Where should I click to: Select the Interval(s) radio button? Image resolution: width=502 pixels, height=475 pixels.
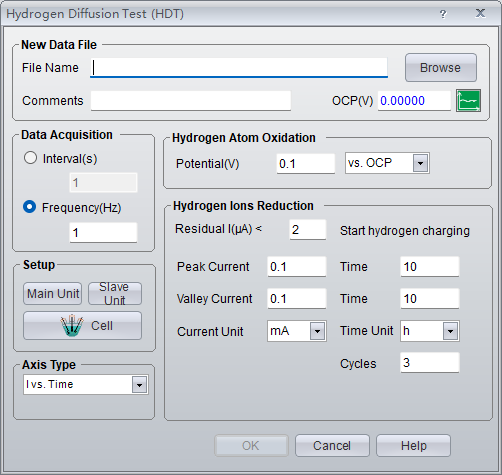[30, 158]
